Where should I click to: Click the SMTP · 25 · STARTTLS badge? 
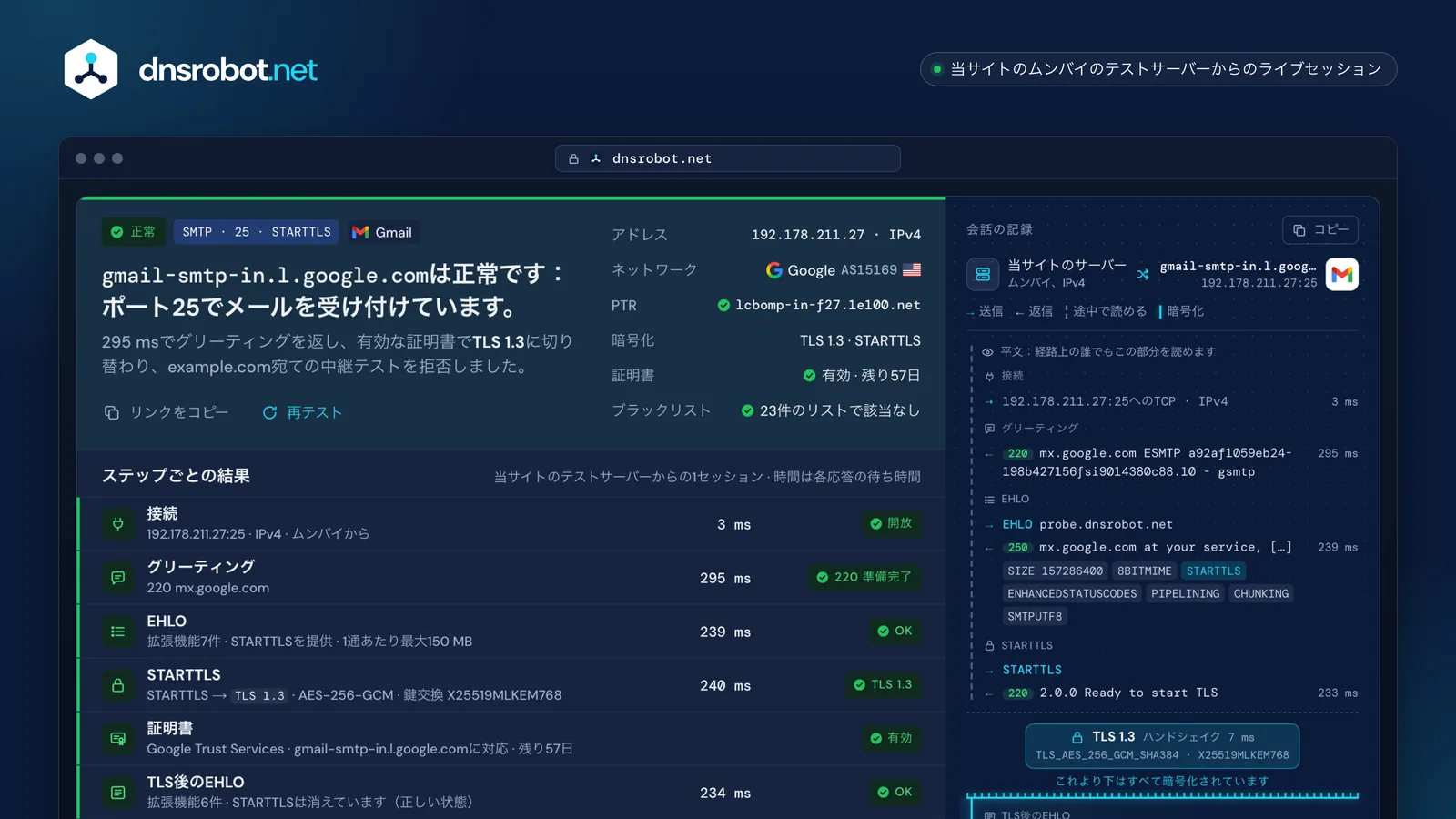pos(257,232)
